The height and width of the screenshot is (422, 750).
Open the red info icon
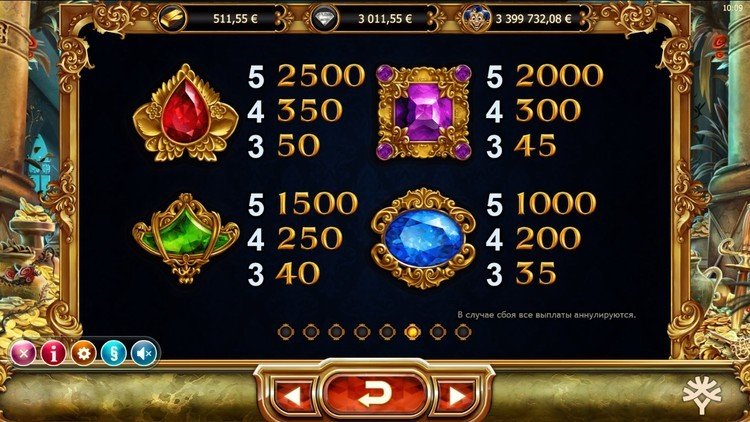pos(53,354)
